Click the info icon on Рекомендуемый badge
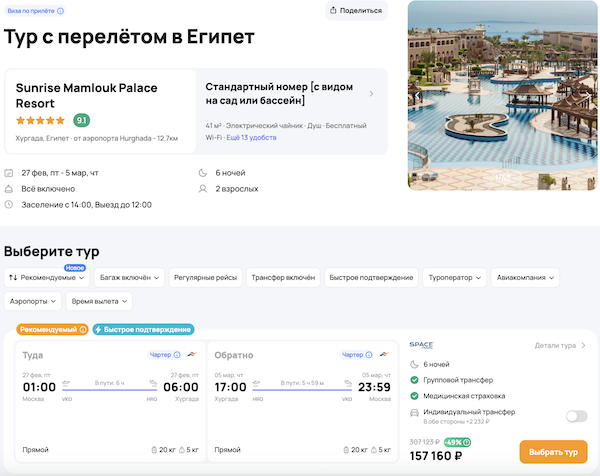The height and width of the screenshot is (476, 600). point(83,329)
